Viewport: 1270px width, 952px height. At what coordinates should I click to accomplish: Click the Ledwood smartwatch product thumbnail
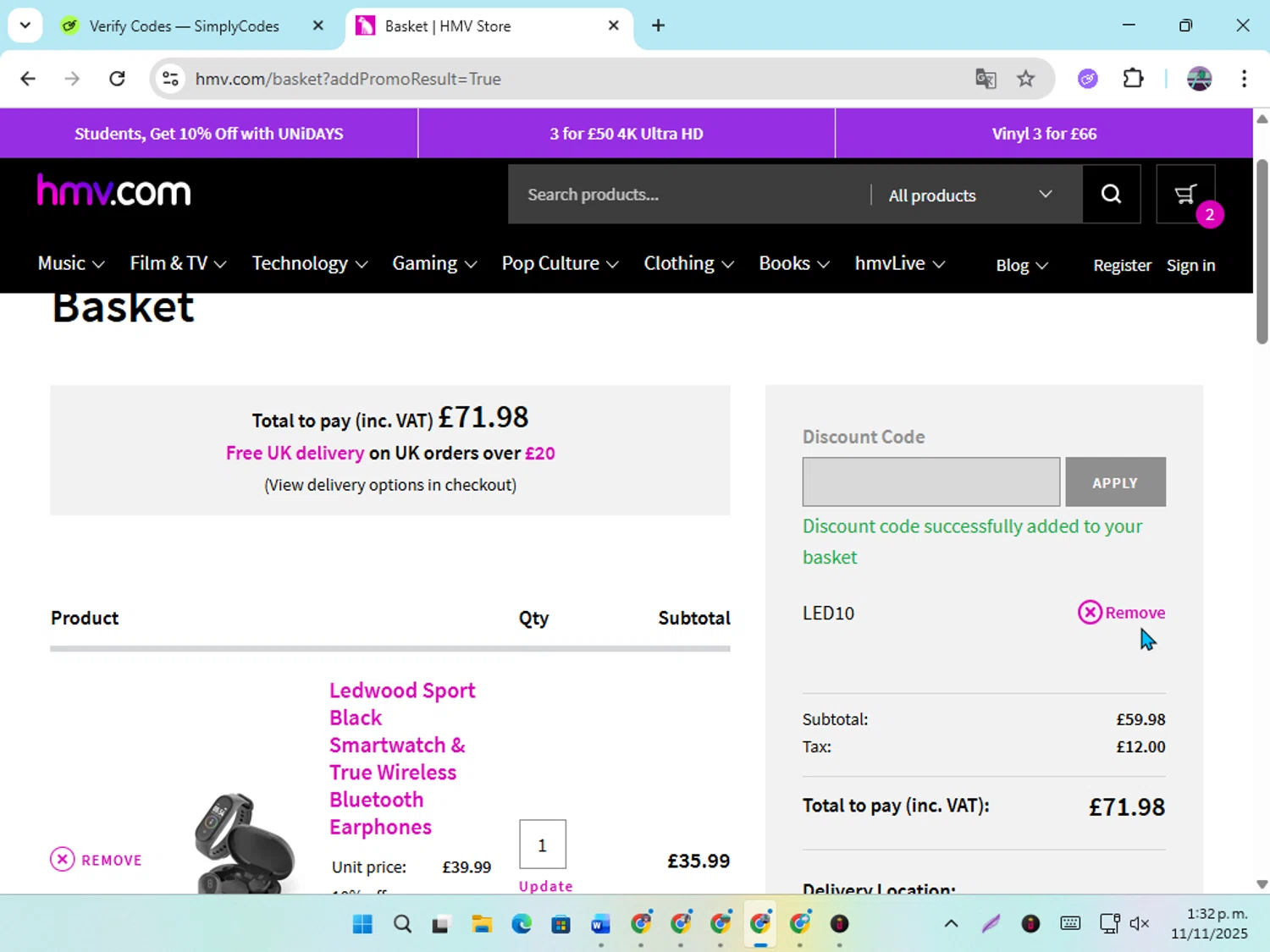click(x=246, y=842)
